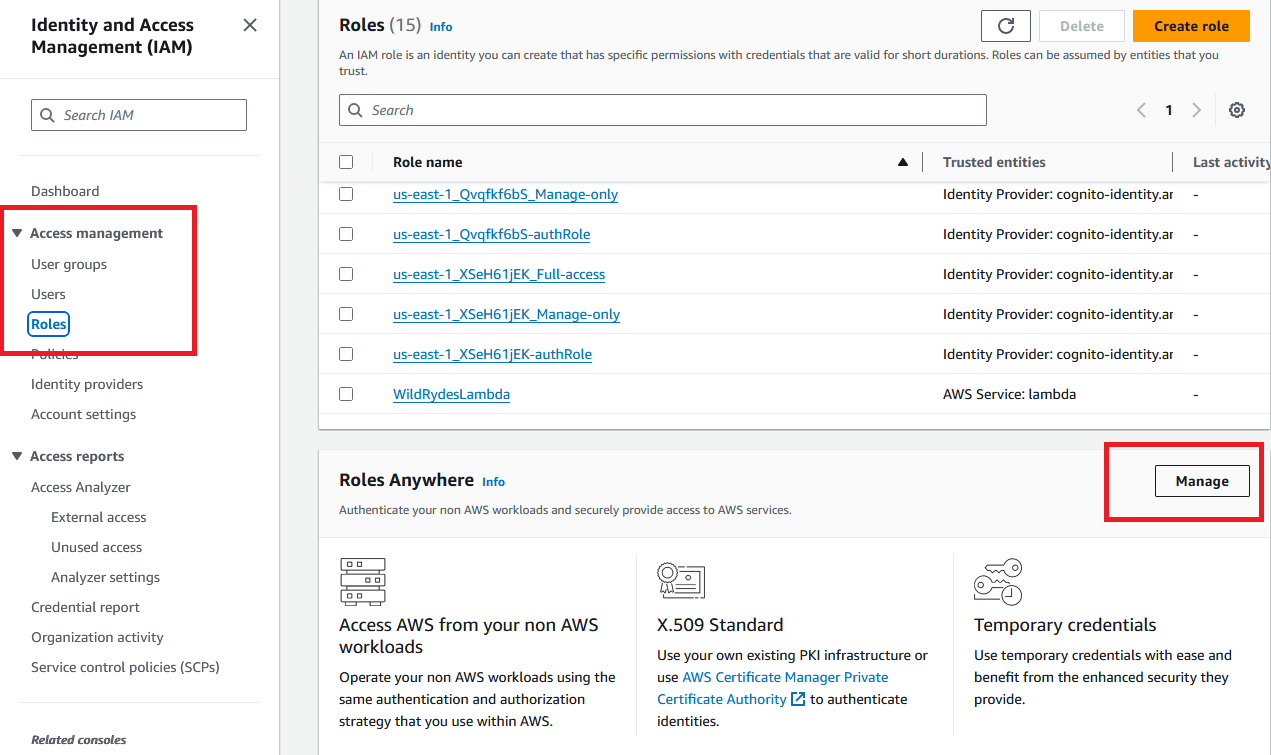Click the Create role button

coord(1191,26)
